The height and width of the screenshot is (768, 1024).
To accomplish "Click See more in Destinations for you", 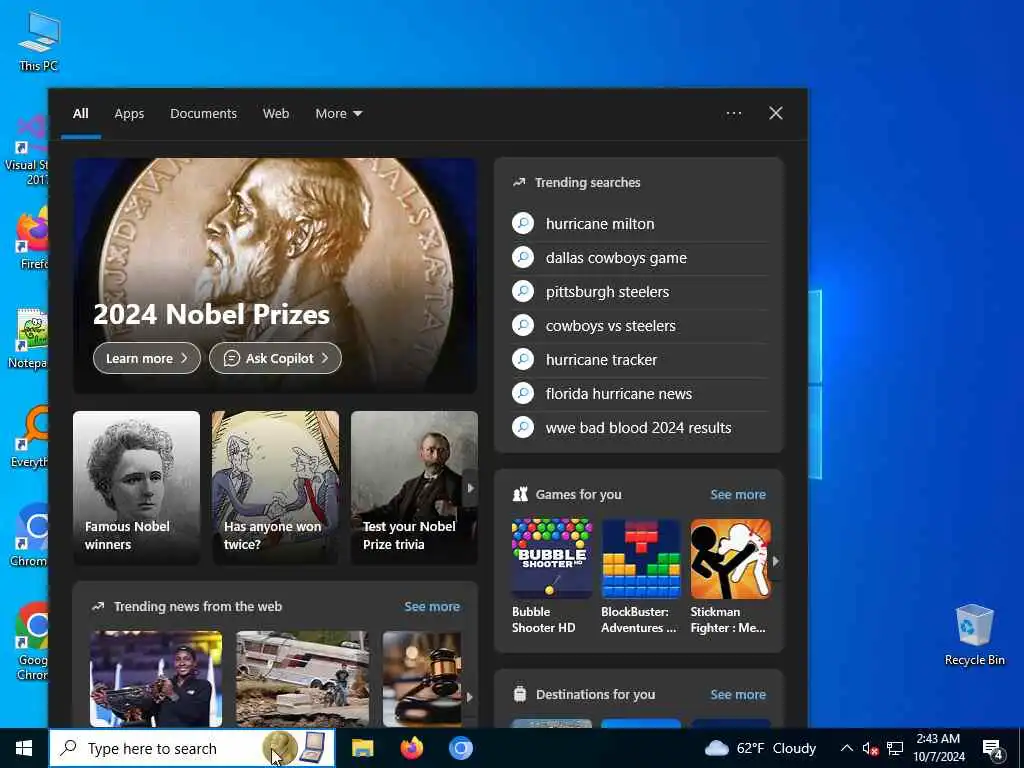I will tap(738, 694).
